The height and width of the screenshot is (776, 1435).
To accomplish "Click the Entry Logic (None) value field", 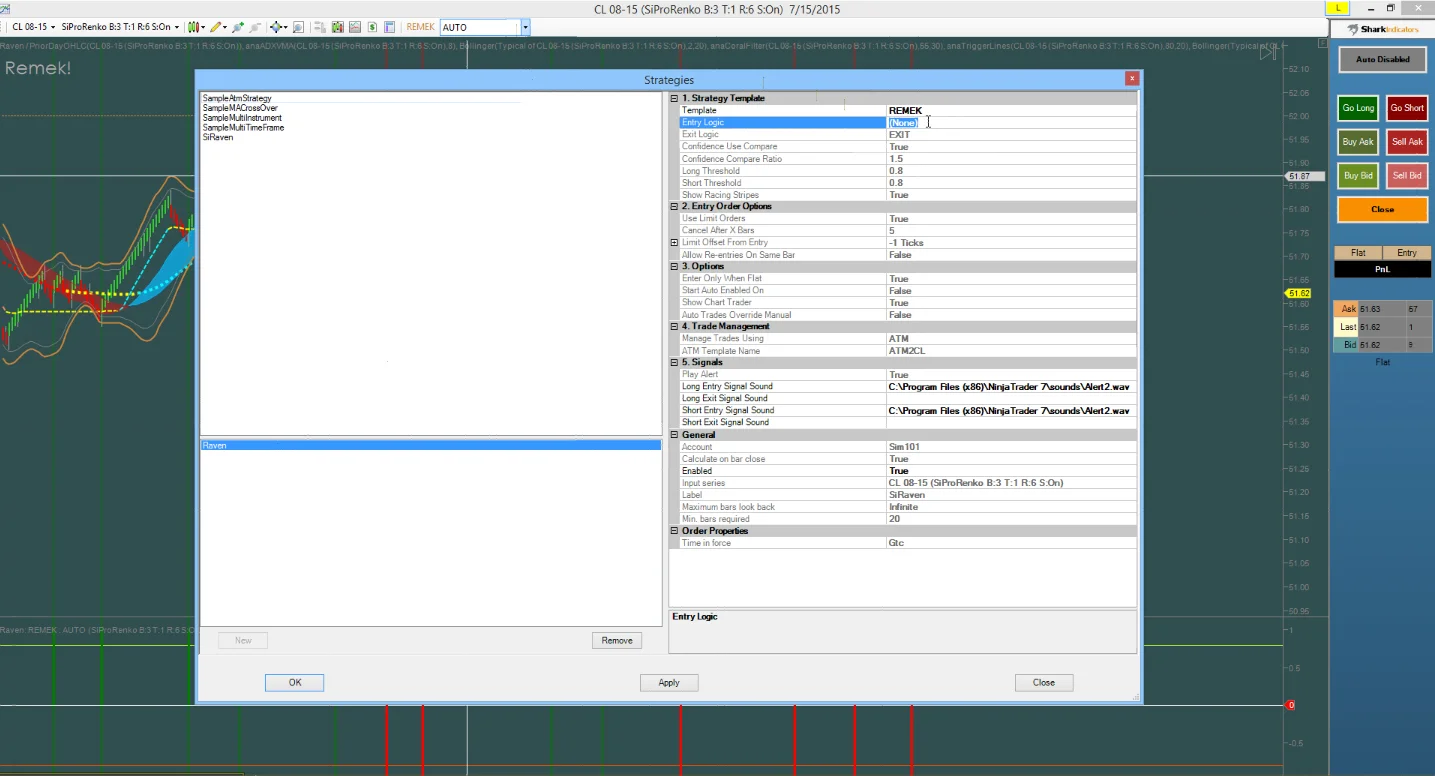I will 1011,122.
